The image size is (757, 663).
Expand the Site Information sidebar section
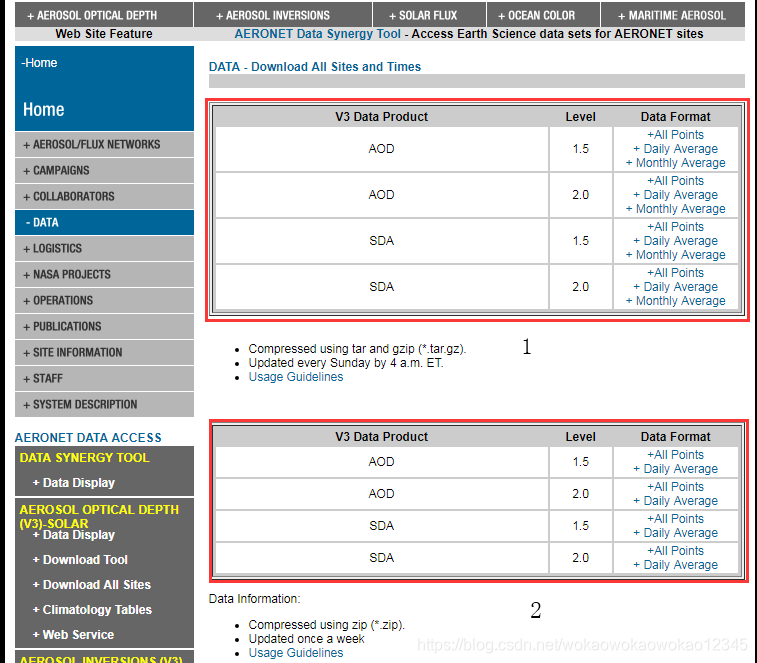104,353
